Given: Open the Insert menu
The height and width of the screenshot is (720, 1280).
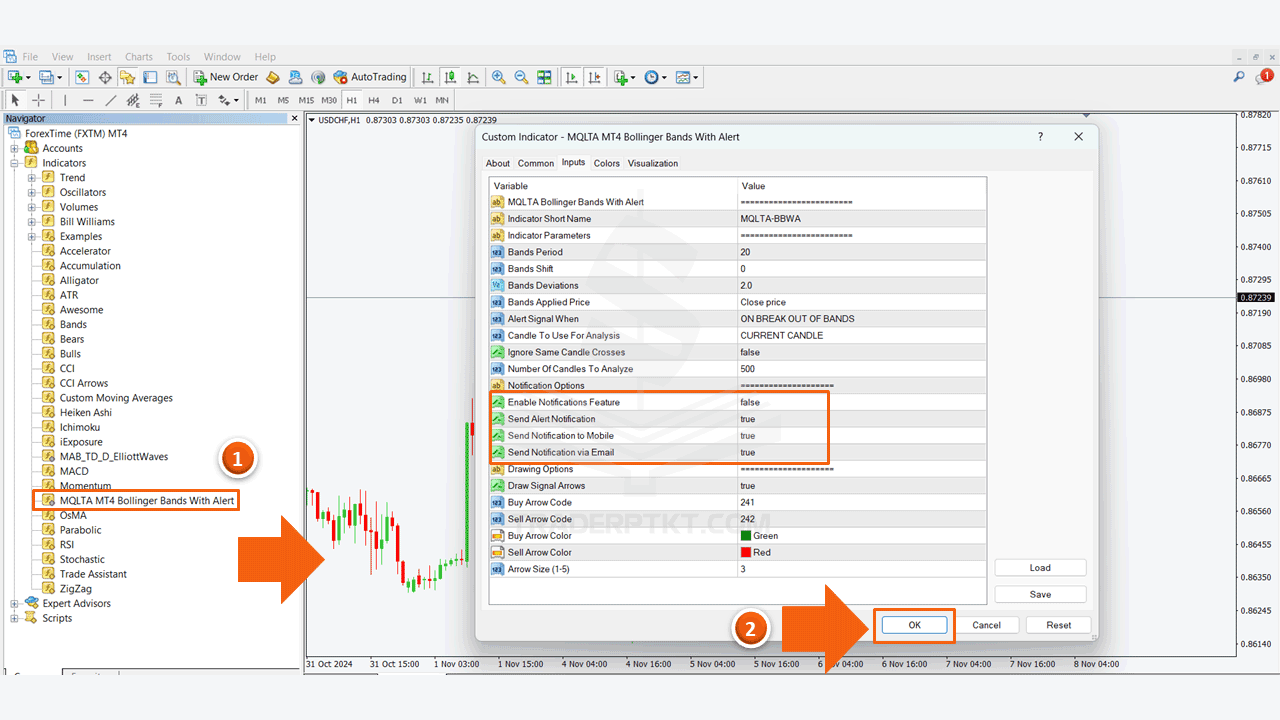Looking at the screenshot, I should click(99, 57).
